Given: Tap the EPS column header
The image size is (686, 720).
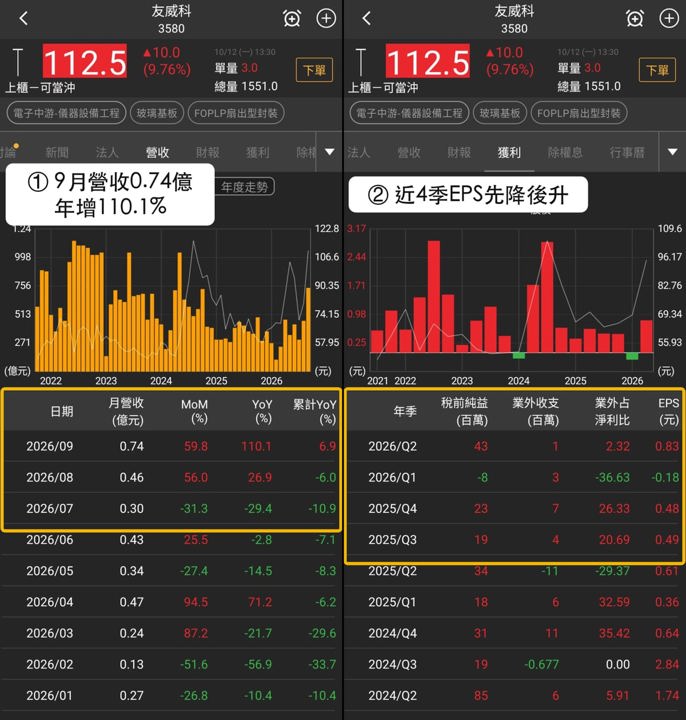Looking at the screenshot, I should 669,411.
